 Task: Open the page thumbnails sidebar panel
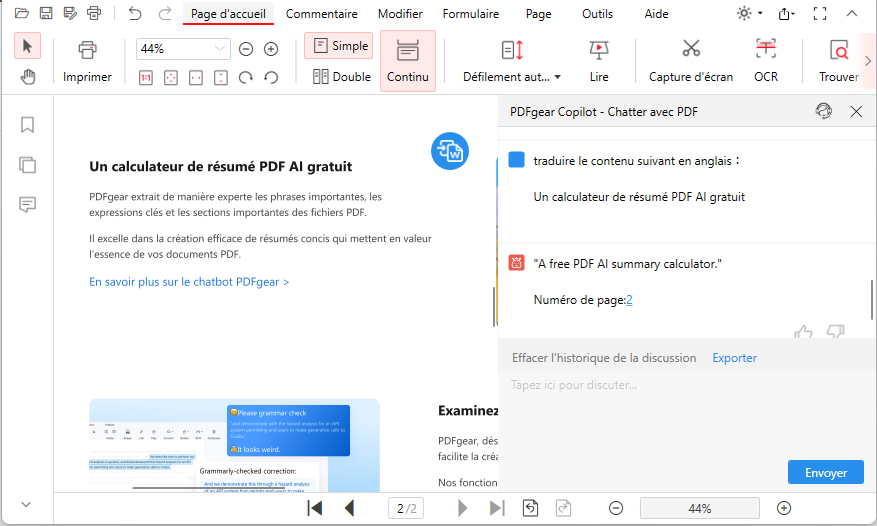pos(27,165)
